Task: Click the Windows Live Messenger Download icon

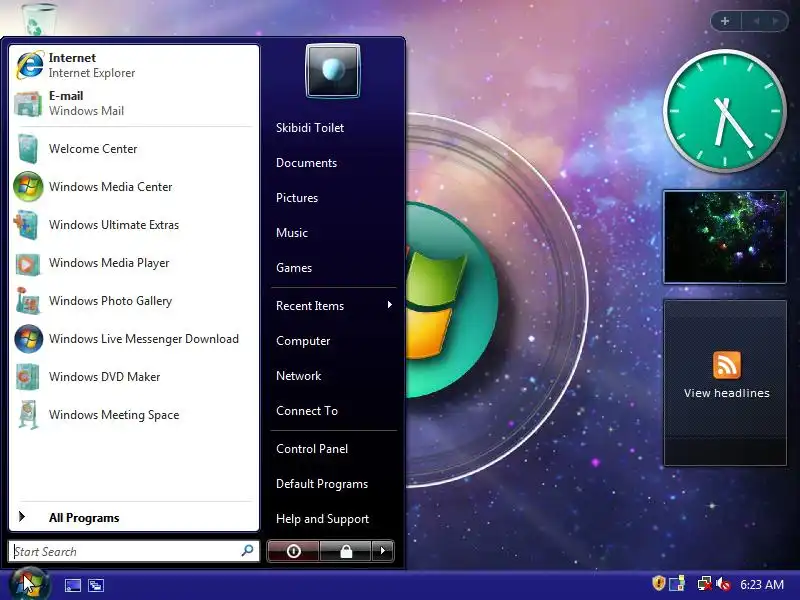Action: click(x=29, y=339)
